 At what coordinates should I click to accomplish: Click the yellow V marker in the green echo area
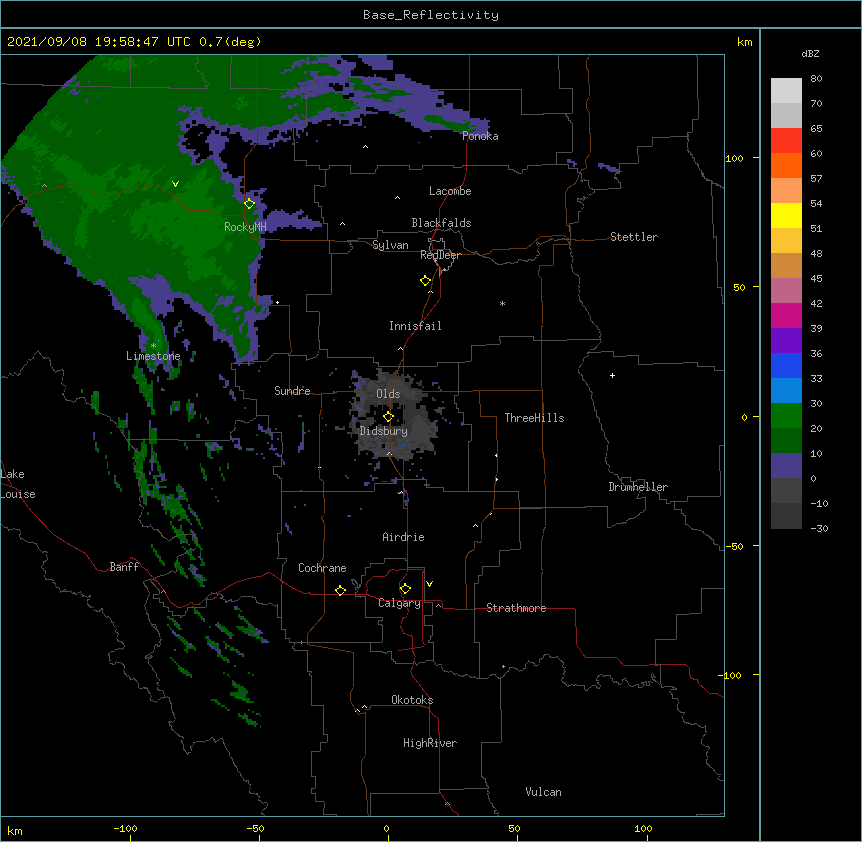pyautogui.click(x=175, y=184)
